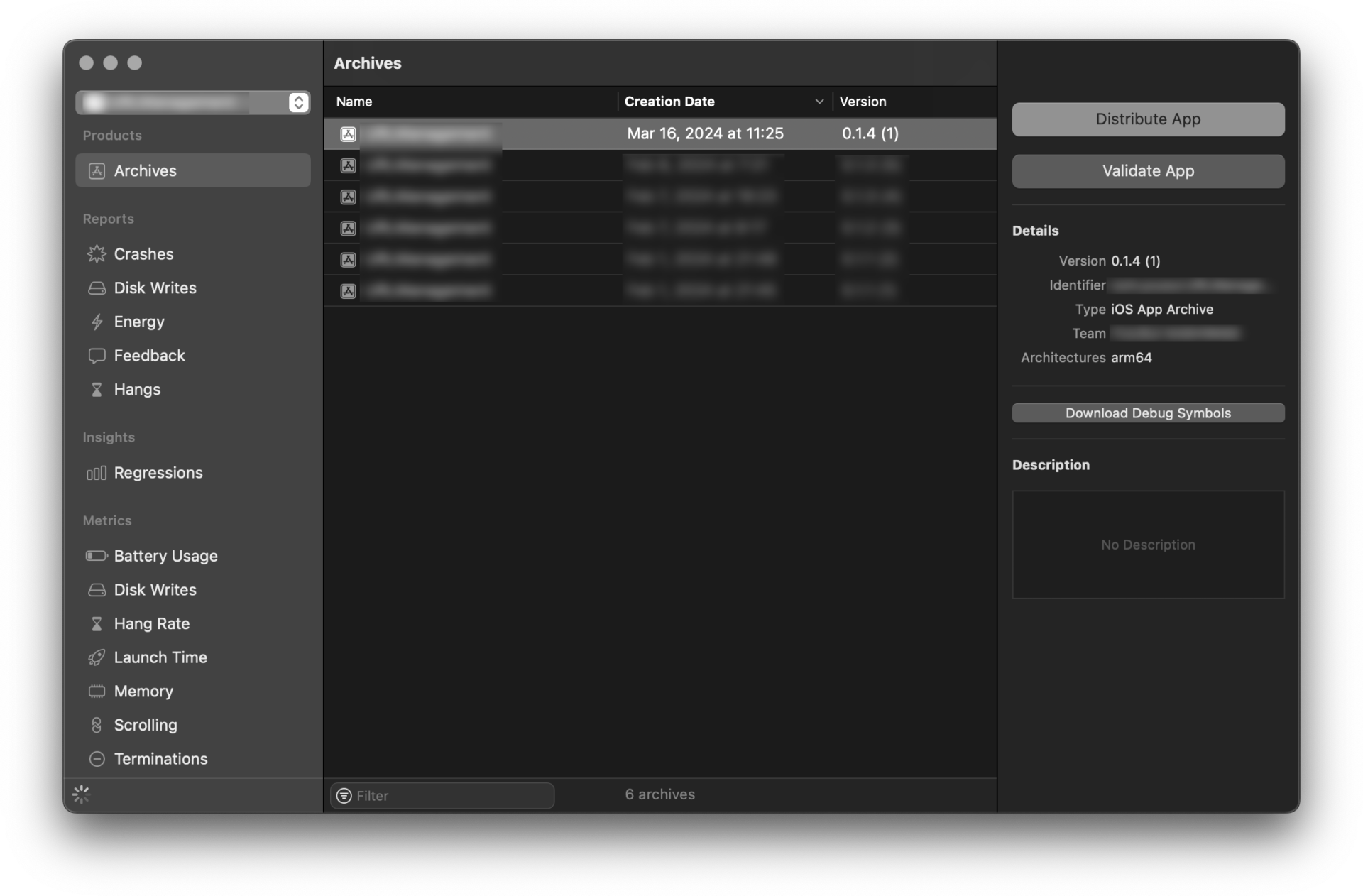Open Launch Time metrics
This screenshot has width=1363, height=896.
click(x=193, y=657)
